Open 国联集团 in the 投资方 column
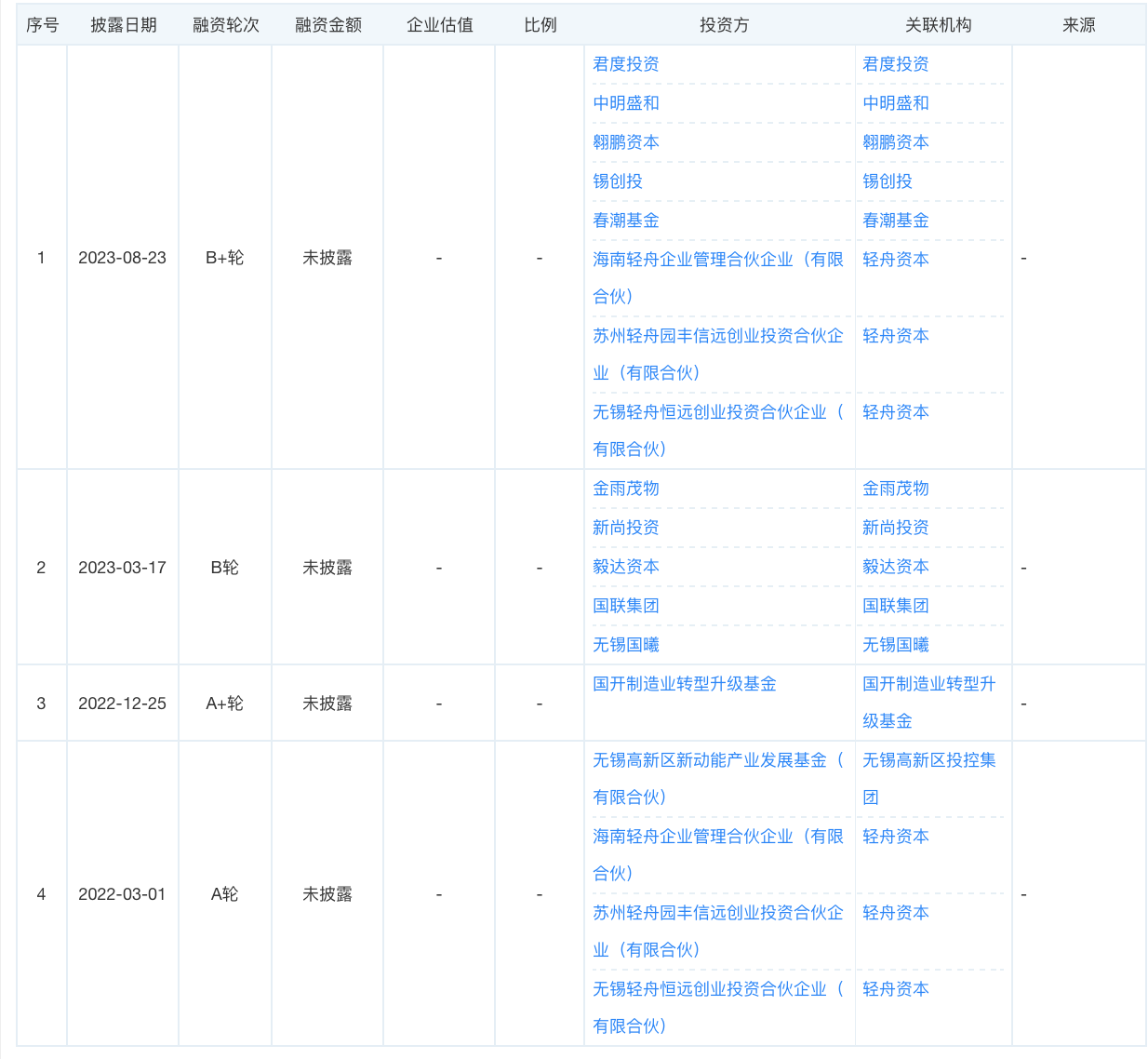 click(626, 606)
